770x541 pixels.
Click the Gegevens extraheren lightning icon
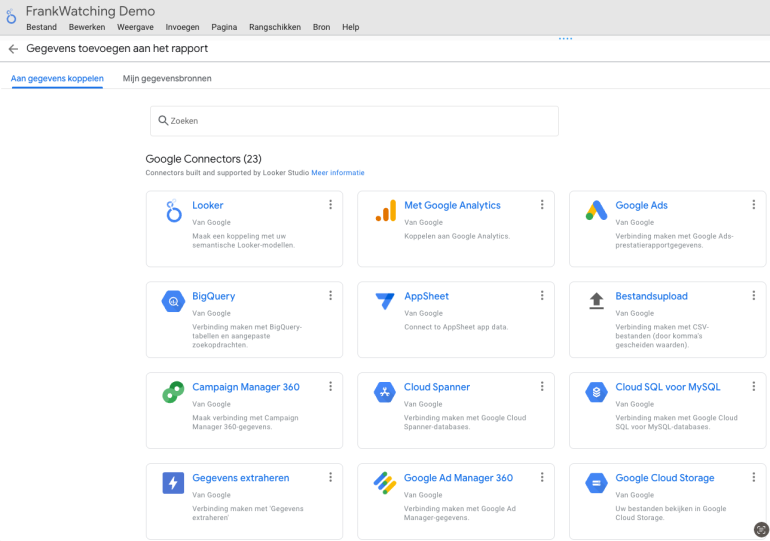tap(173, 483)
